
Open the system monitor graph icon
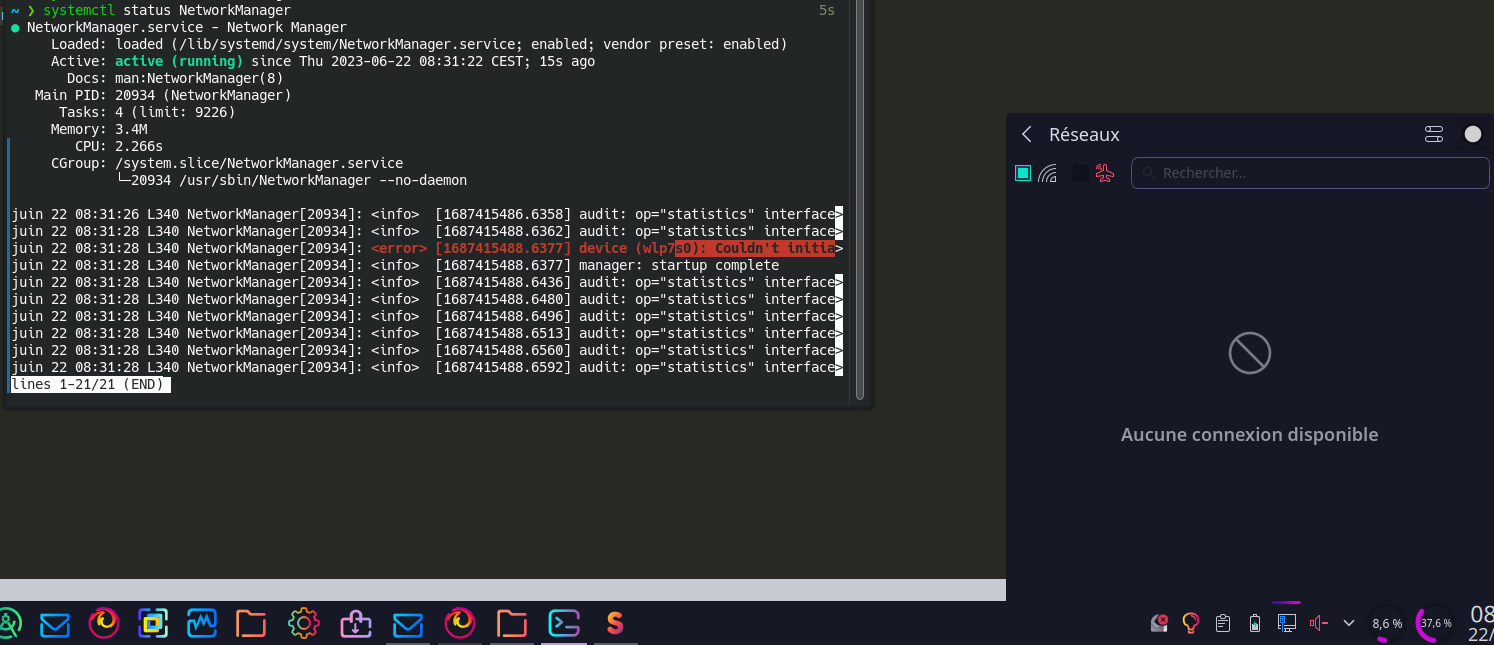coord(202,624)
